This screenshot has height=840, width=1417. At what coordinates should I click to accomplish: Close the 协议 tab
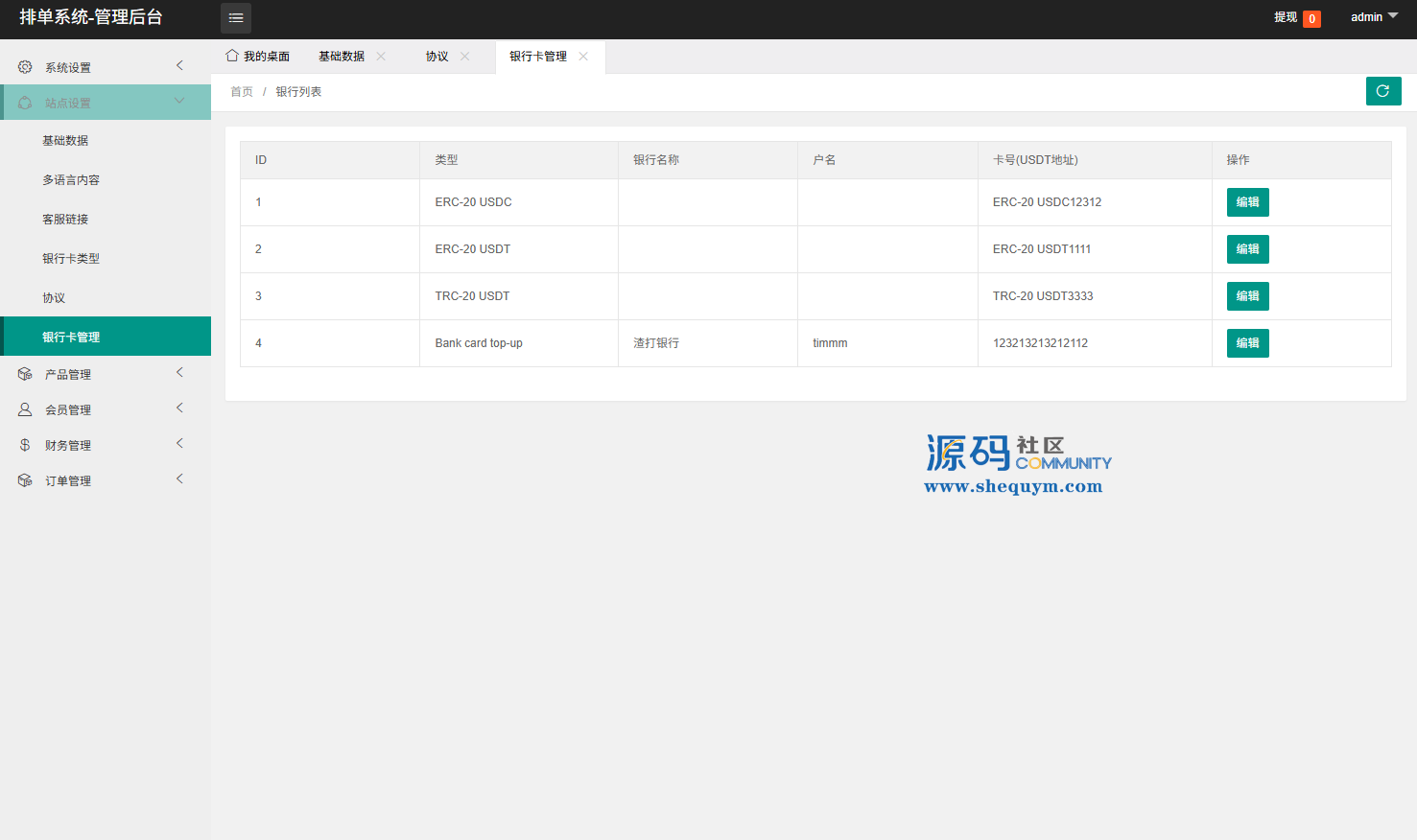465,57
